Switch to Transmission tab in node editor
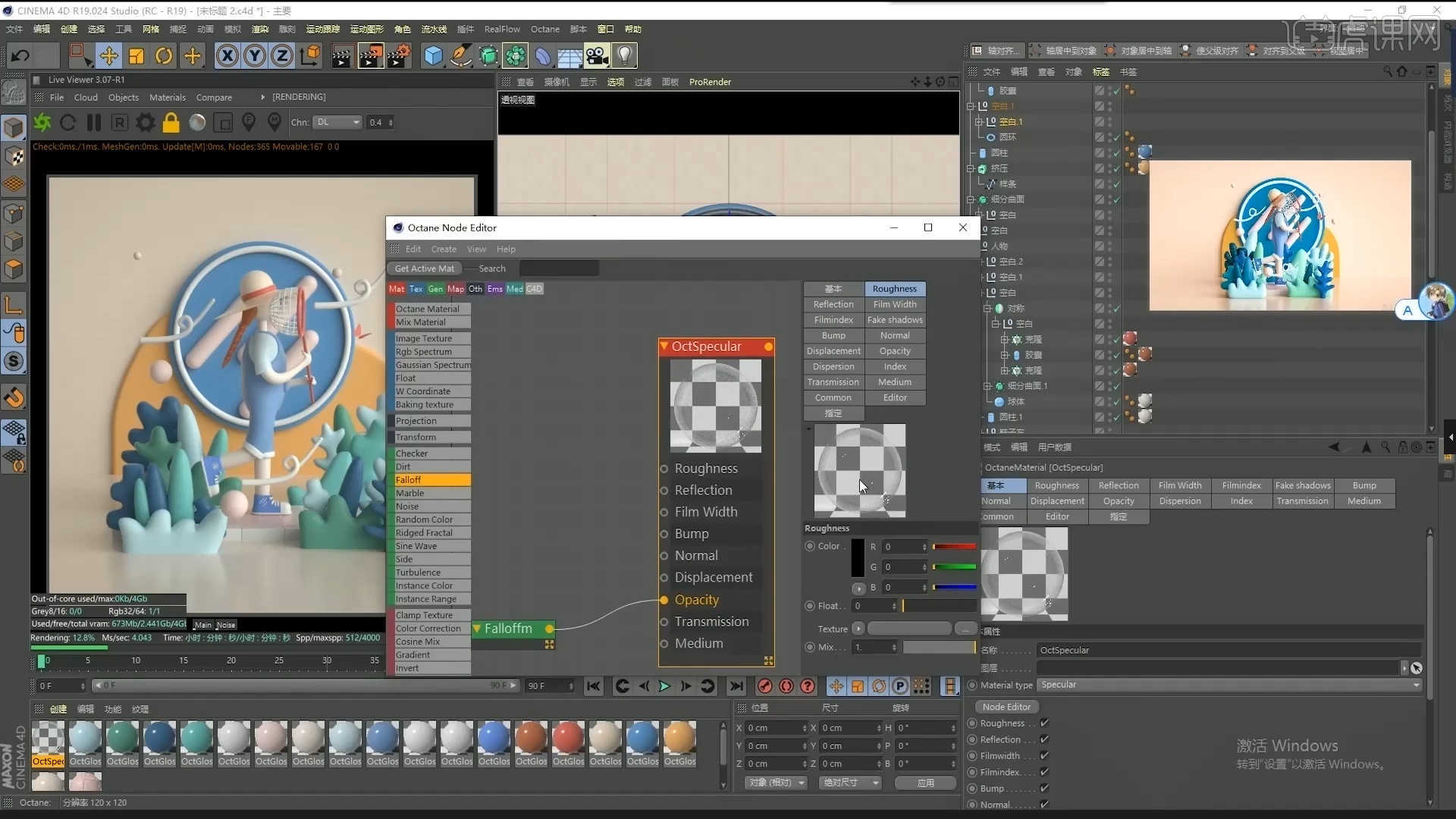1456x819 pixels. click(833, 382)
